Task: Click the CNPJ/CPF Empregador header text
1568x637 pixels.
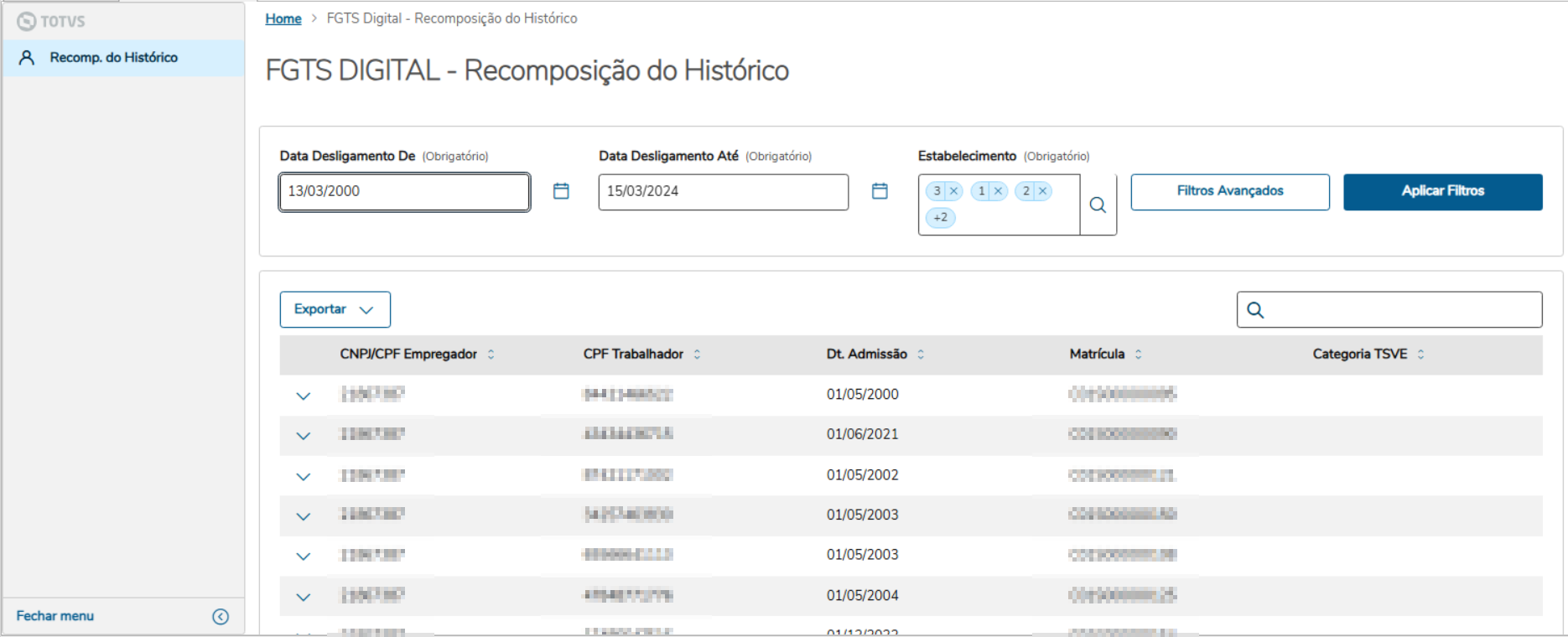Action: coord(408,355)
